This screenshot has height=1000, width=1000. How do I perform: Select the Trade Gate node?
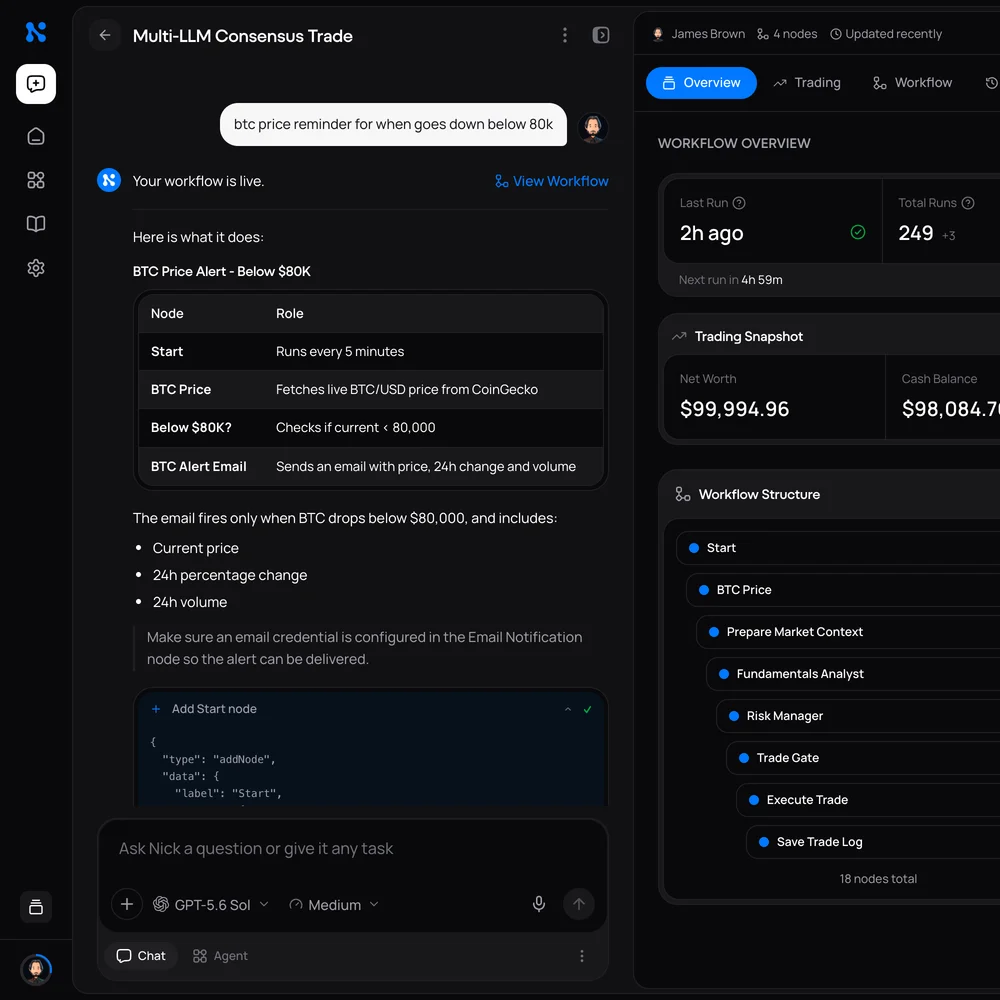click(864, 758)
